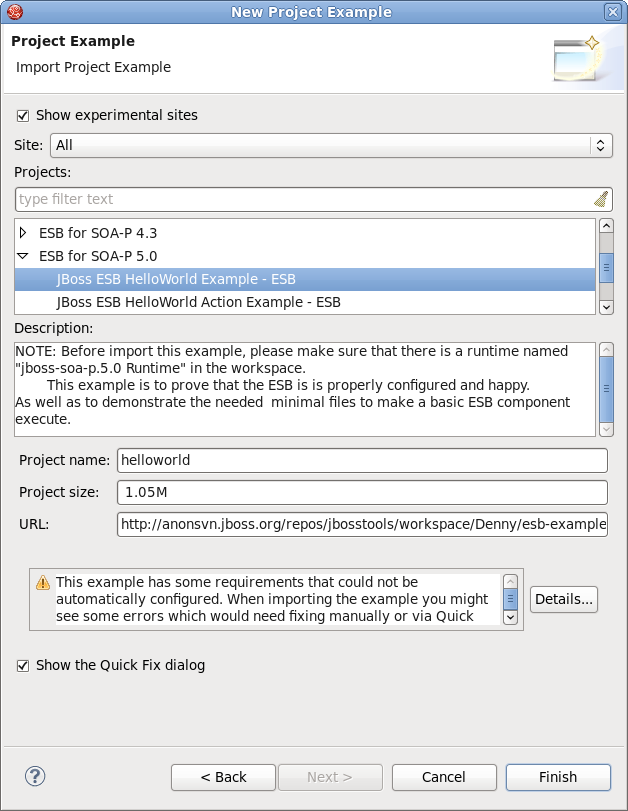Click the Project name field
Screen dimensions: 628x811
[362, 460]
